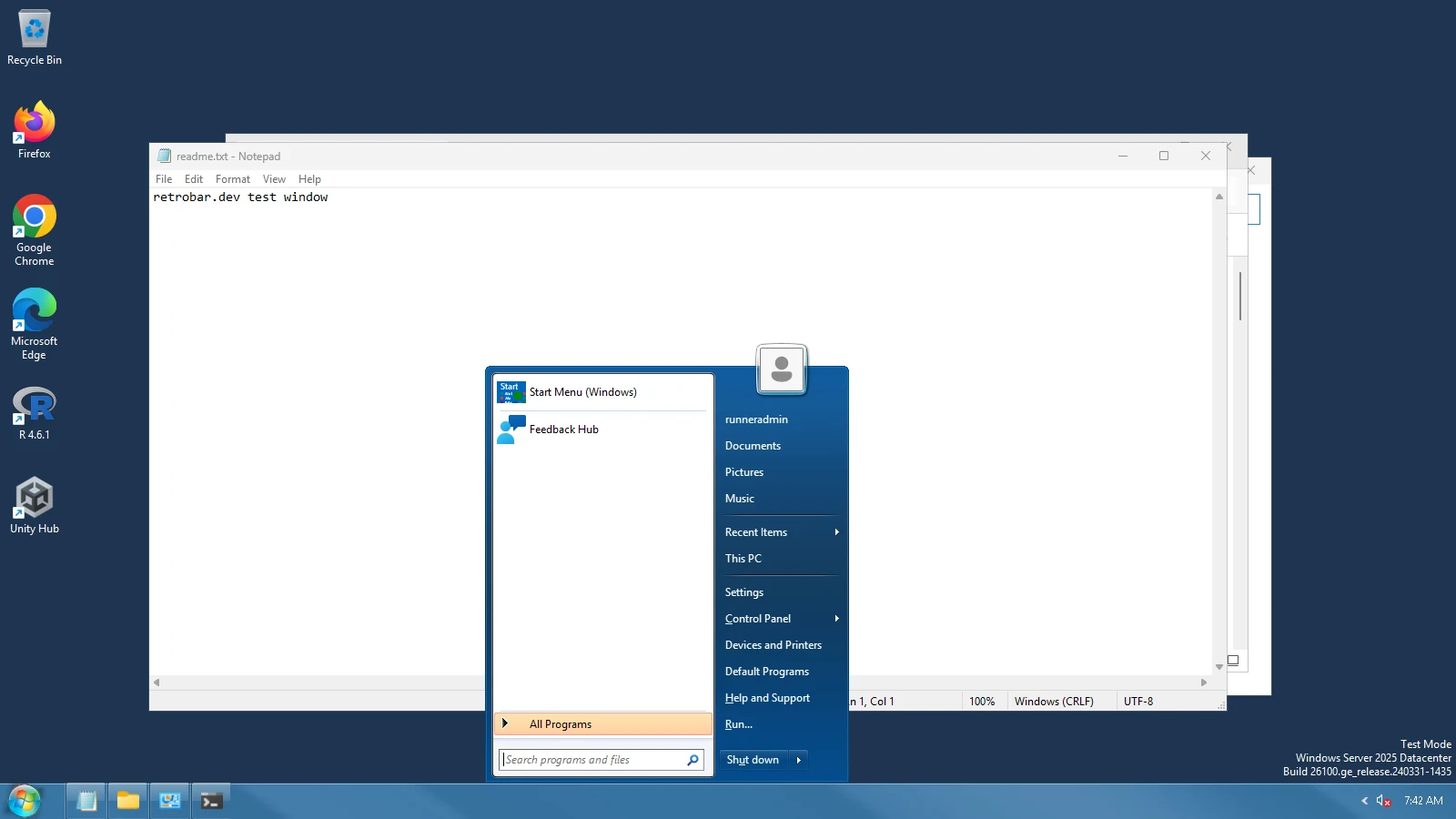Image resolution: width=1456 pixels, height=819 pixels.
Task: Open Notepad File menu
Action: [164, 179]
